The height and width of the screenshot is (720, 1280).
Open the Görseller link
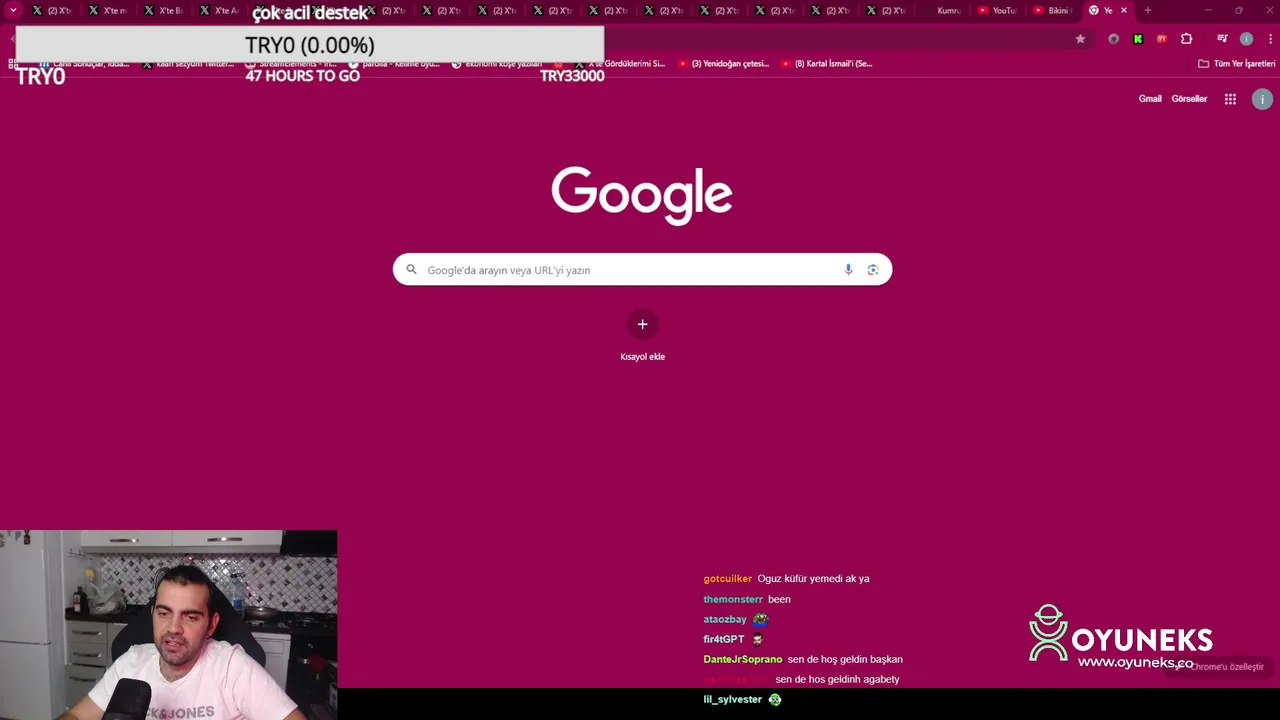point(1189,99)
